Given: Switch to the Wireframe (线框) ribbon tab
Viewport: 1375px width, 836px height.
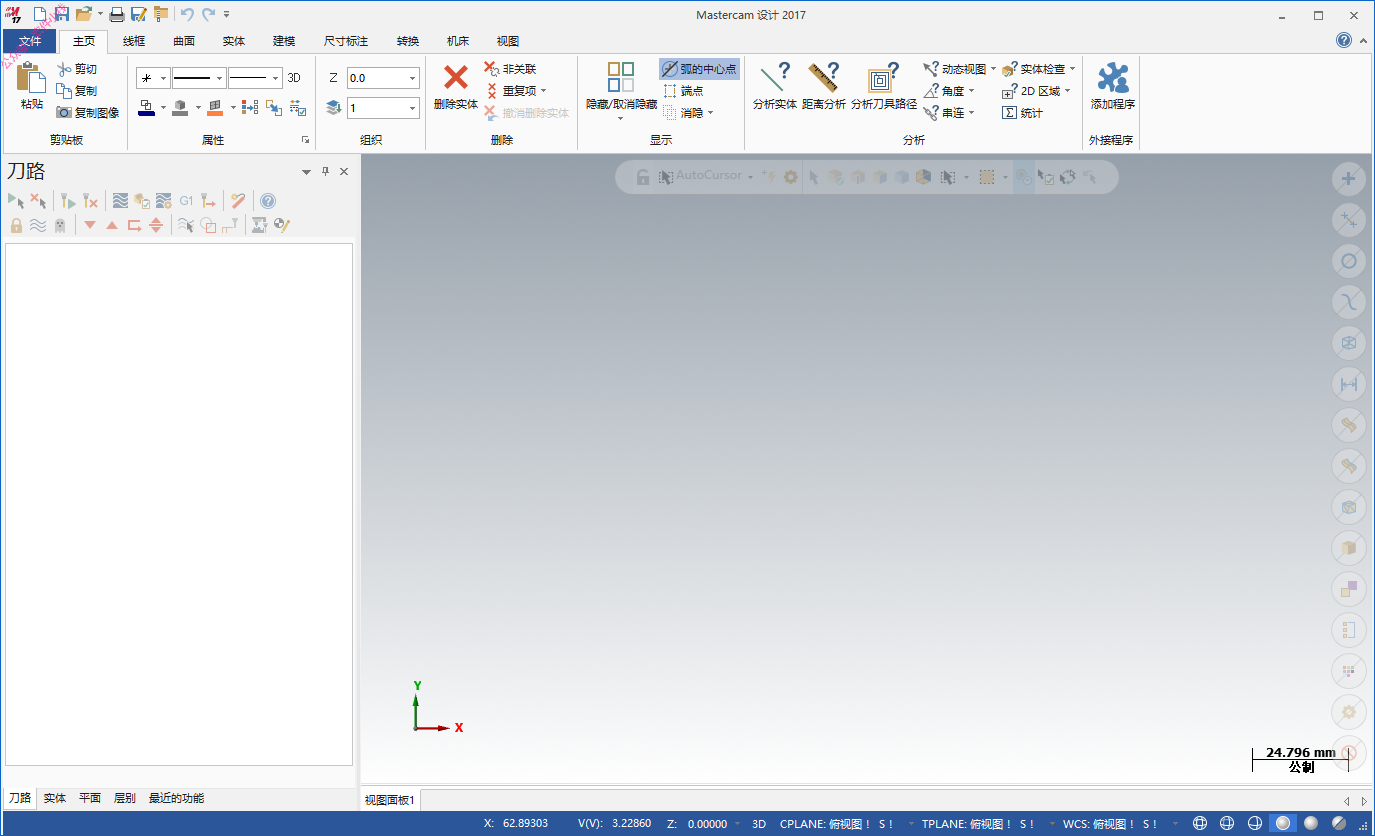Looking at the screenshot, I should tap(134, 41).
